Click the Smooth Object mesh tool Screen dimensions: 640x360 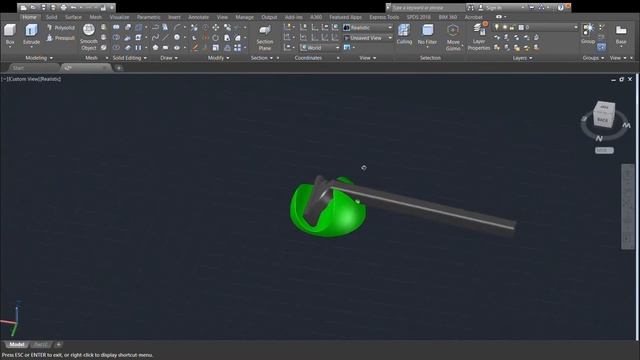tap(89, 37)
